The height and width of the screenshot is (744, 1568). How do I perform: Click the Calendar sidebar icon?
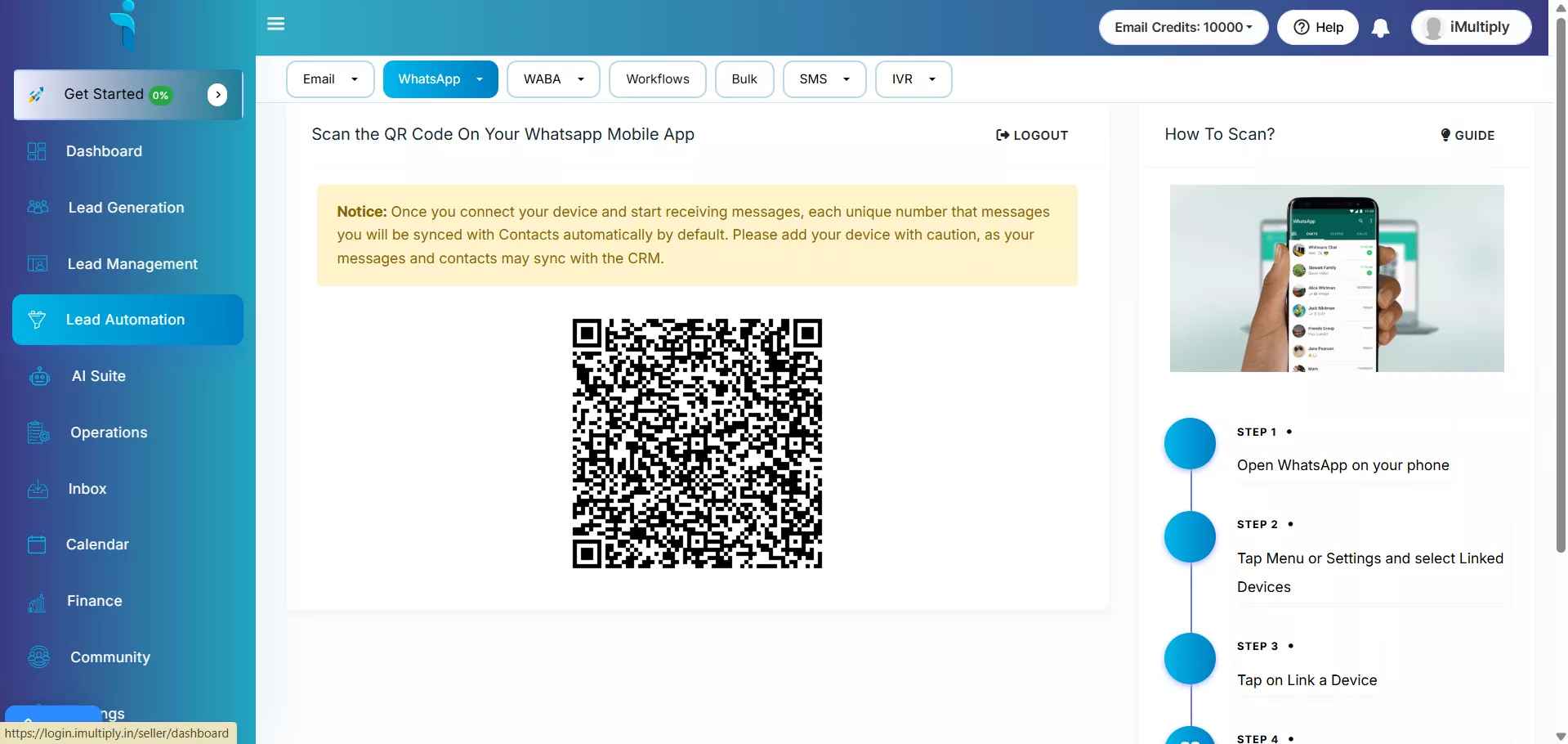pos(37,545)
